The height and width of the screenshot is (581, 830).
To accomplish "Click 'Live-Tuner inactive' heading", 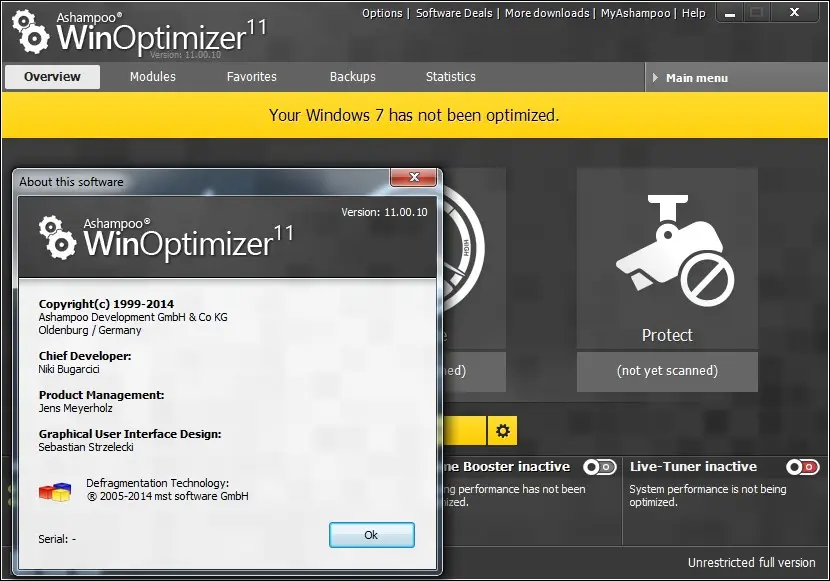I will pyautogui.click(x=693, y=467).
